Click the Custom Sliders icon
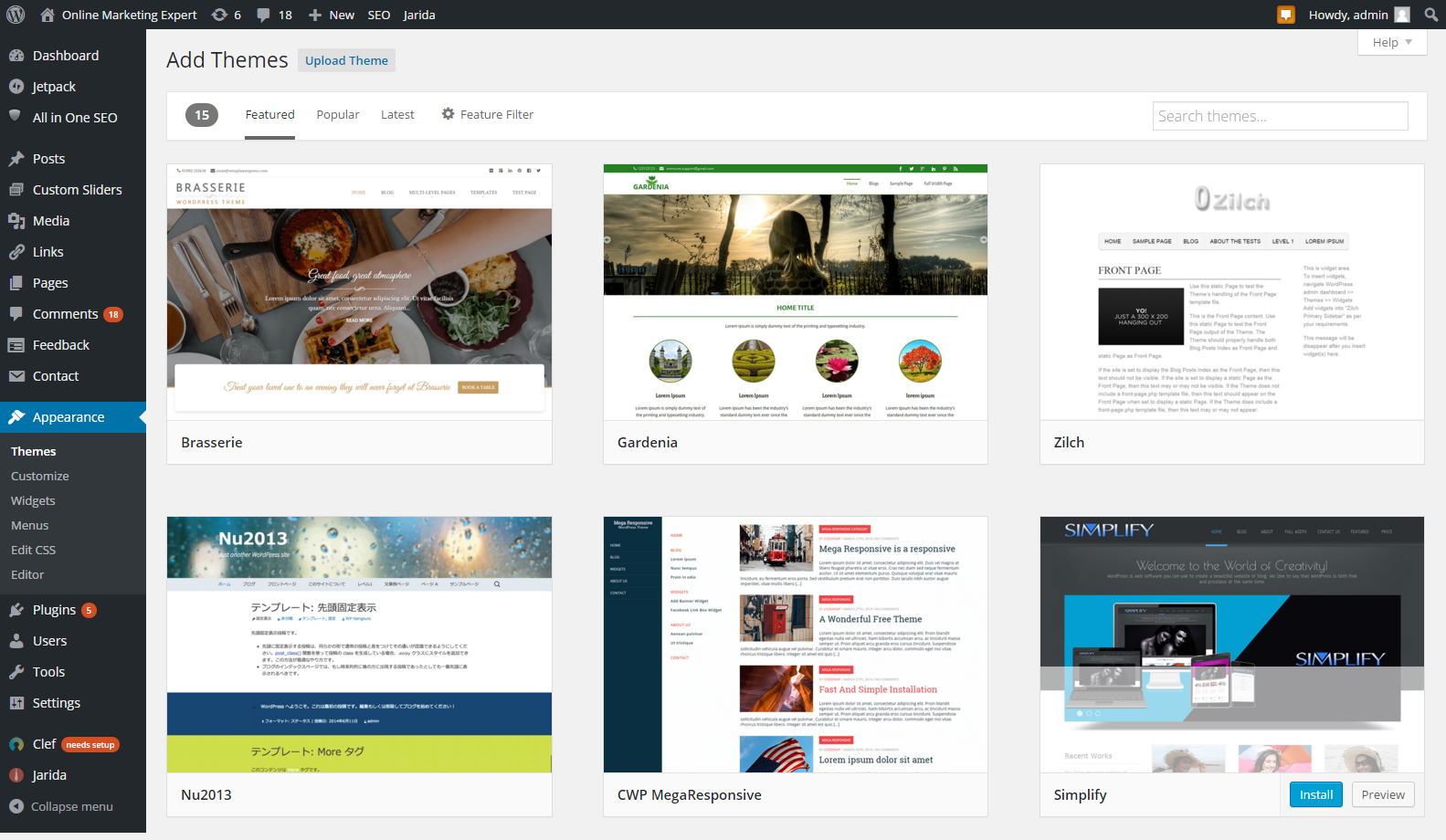Image resolution: width=1446 pixels, height=840 pixels. point(16,190)
